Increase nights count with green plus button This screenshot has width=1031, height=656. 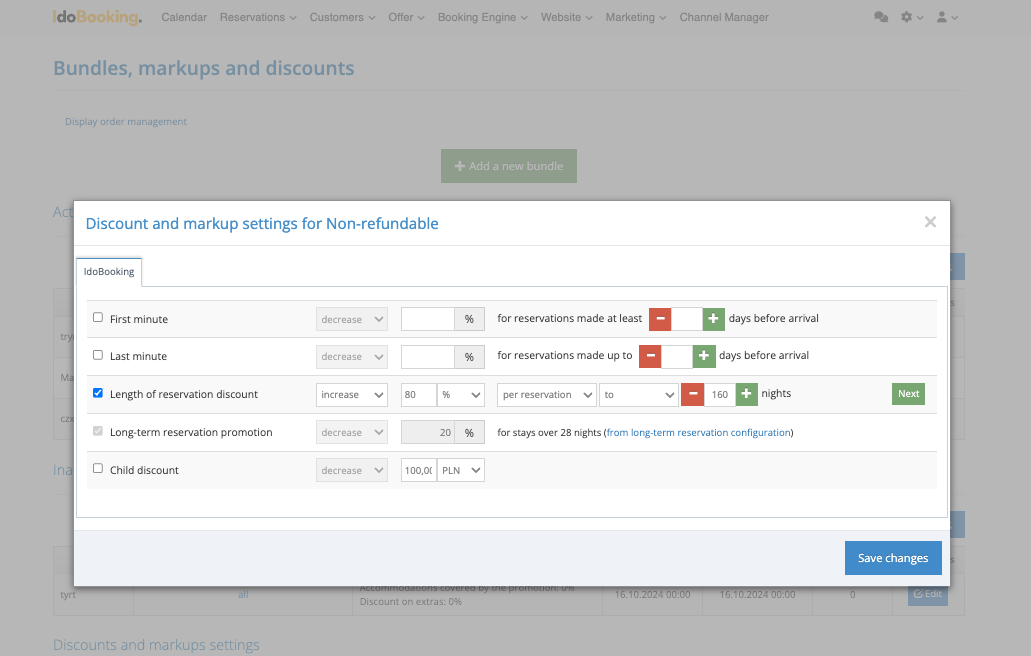point(746,394)
